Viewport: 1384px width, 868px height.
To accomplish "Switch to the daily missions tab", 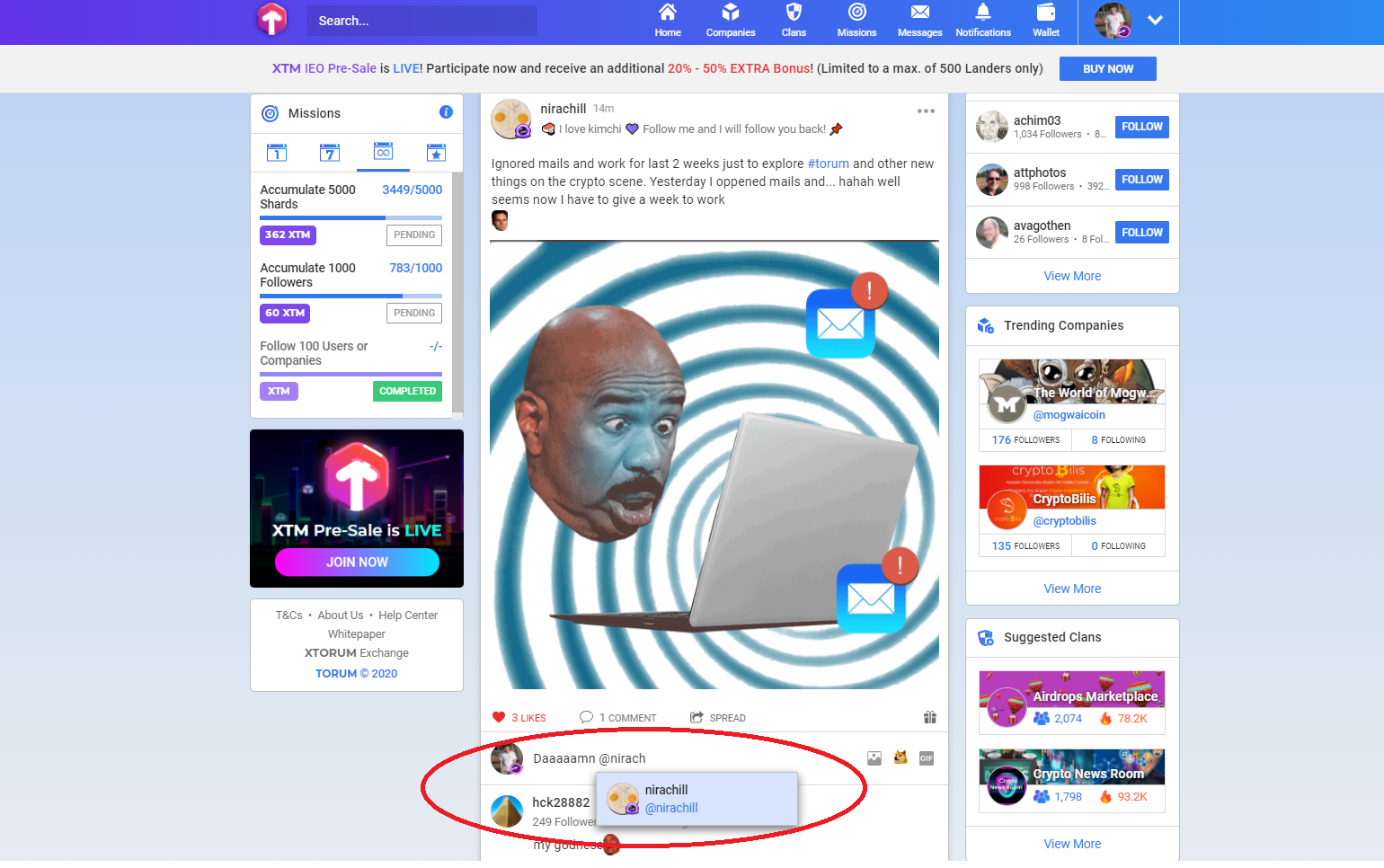I will [276, 153].
